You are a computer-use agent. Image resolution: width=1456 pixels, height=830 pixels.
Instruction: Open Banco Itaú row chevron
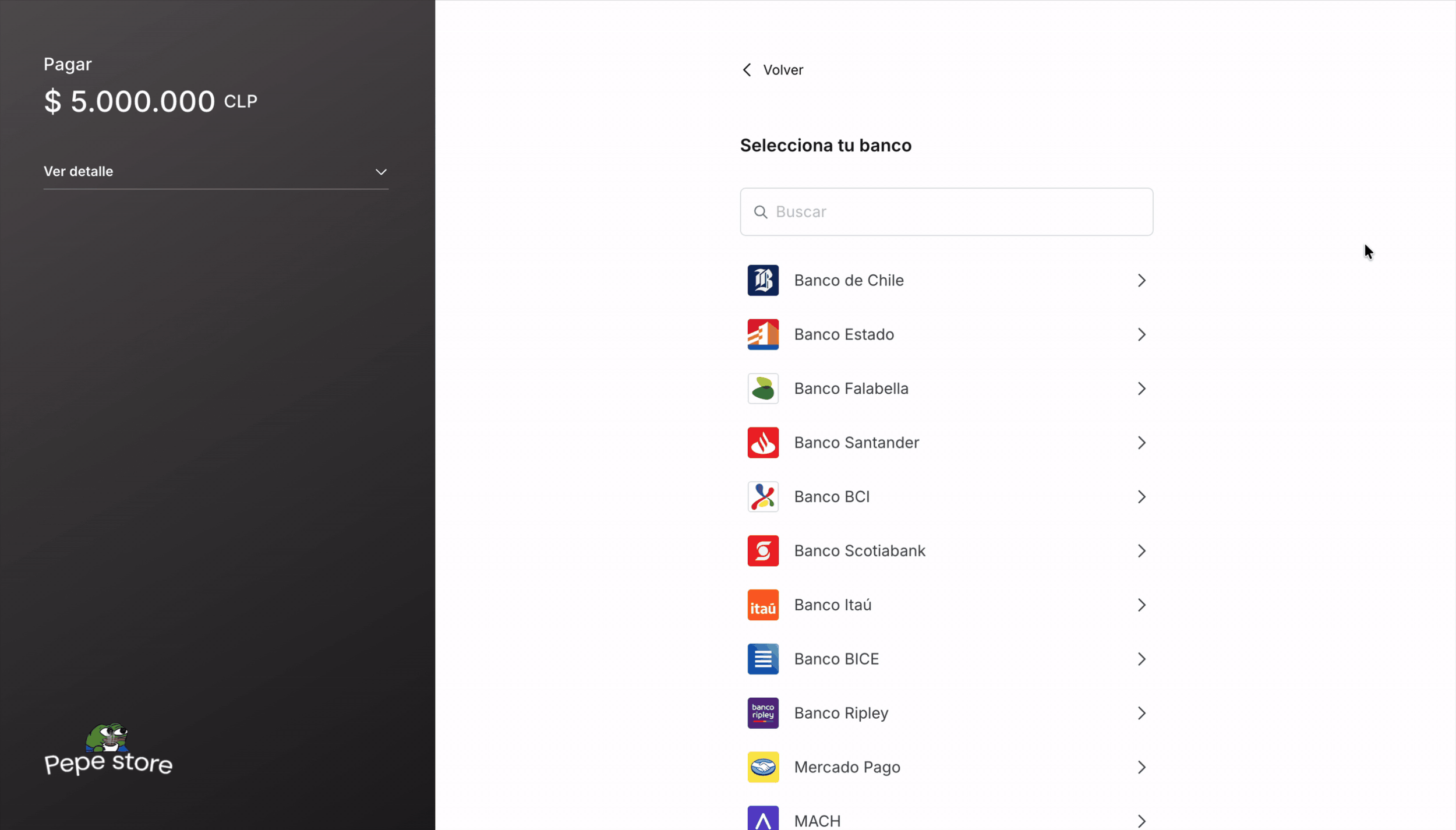1142,606
